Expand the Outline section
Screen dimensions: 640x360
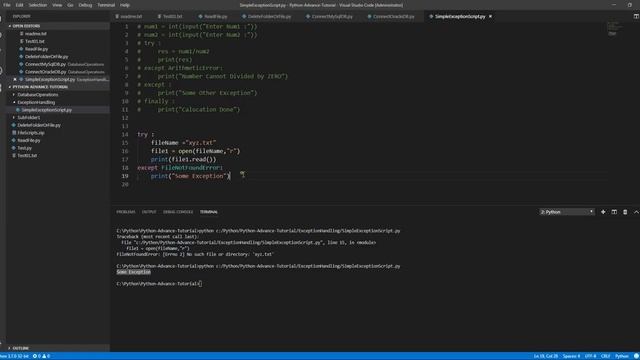click(20, 348)
